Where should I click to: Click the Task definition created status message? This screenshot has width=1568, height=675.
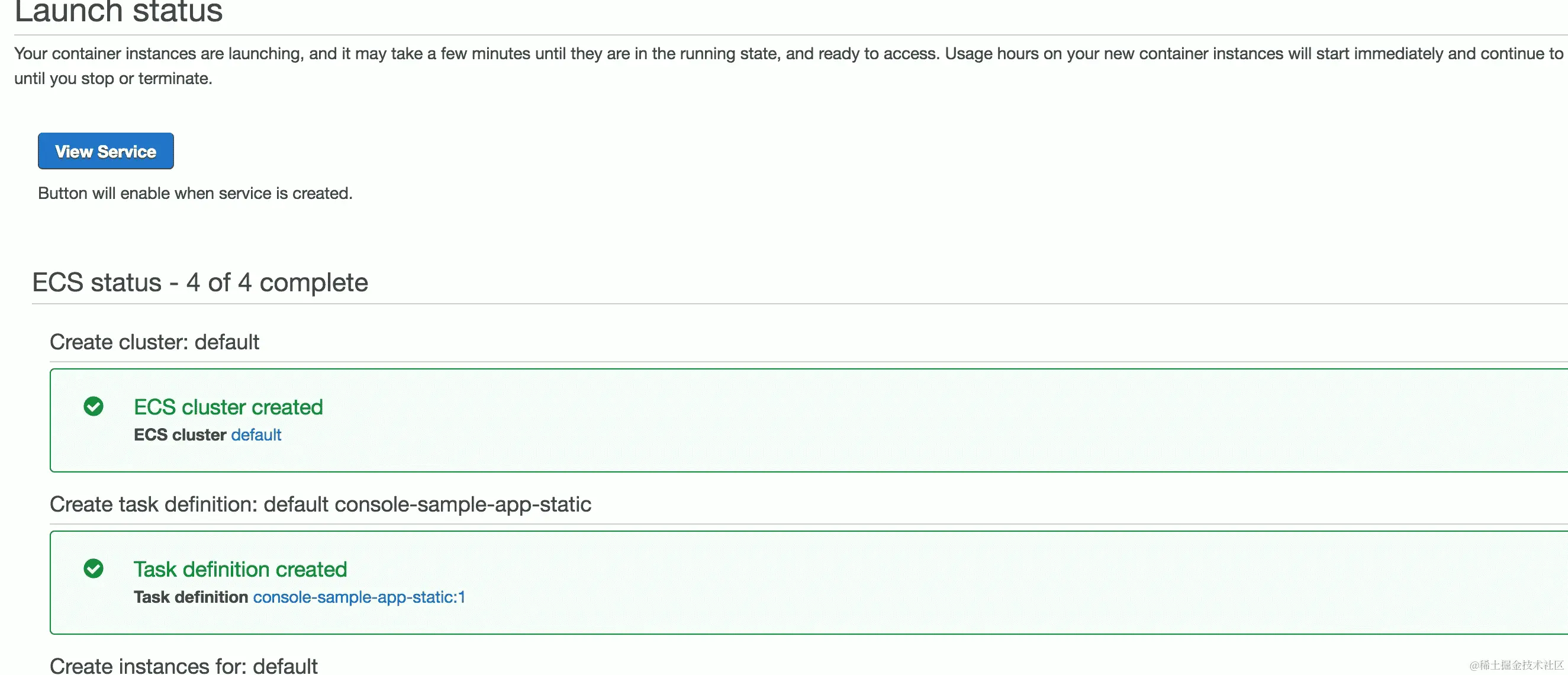point(240,569)
